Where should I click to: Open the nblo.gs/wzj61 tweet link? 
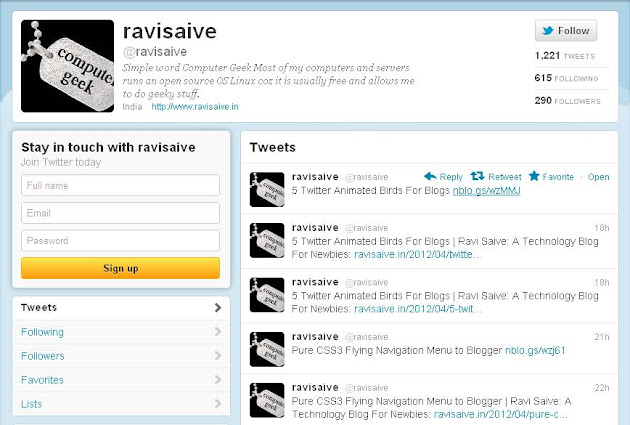(x=535, y=350)
